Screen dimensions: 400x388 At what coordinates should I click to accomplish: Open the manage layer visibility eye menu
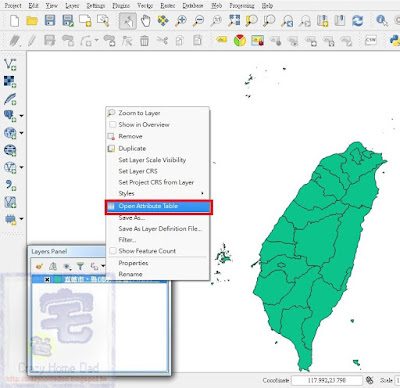click(67, 266)
